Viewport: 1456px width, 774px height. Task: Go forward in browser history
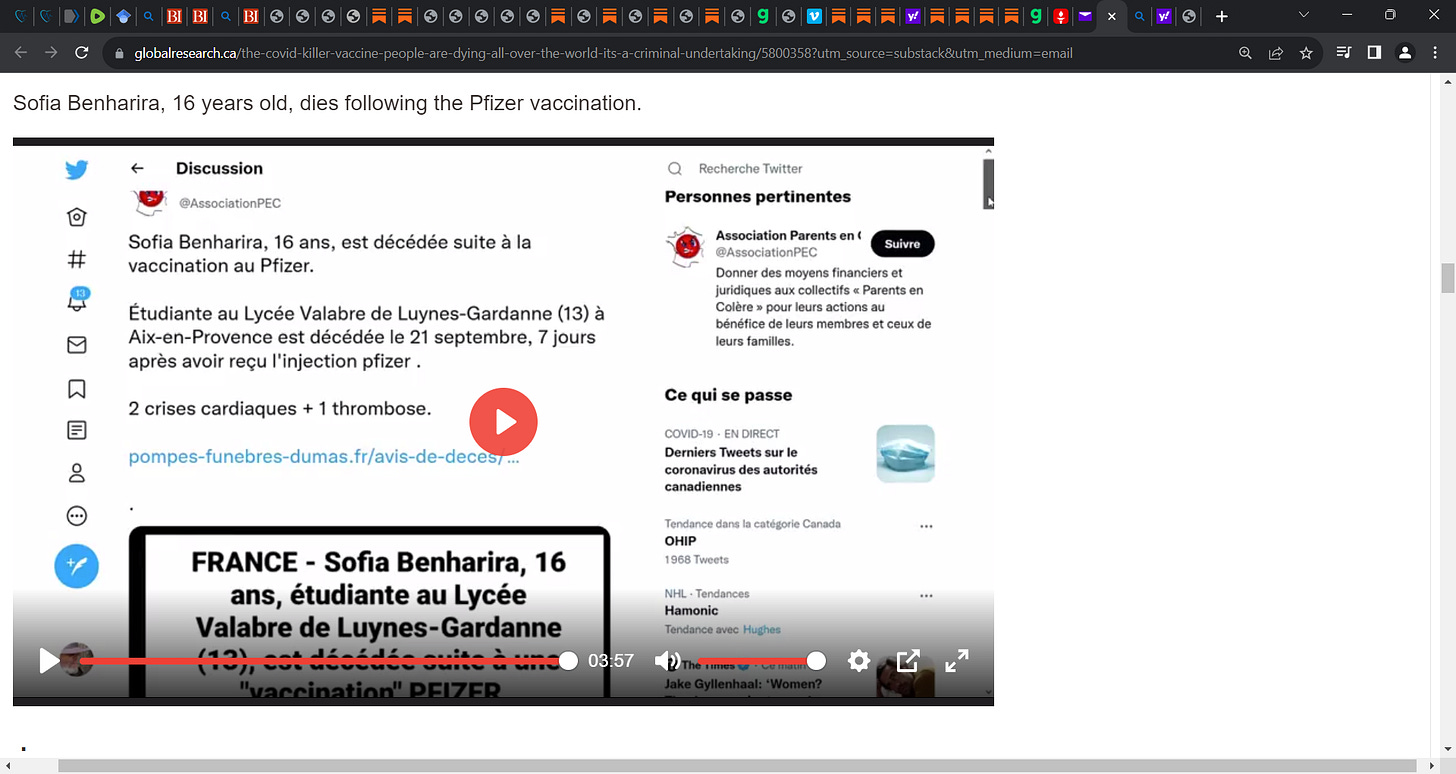click(x=51, y=53)
